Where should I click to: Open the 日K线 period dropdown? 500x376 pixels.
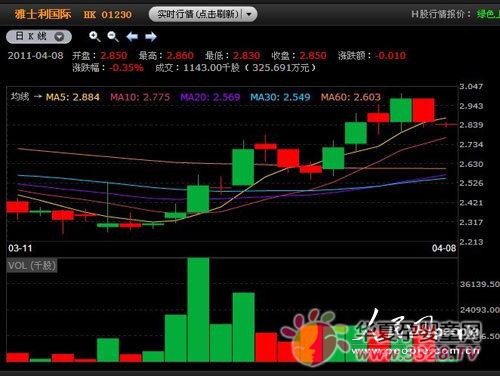click(x=39, y=36)
